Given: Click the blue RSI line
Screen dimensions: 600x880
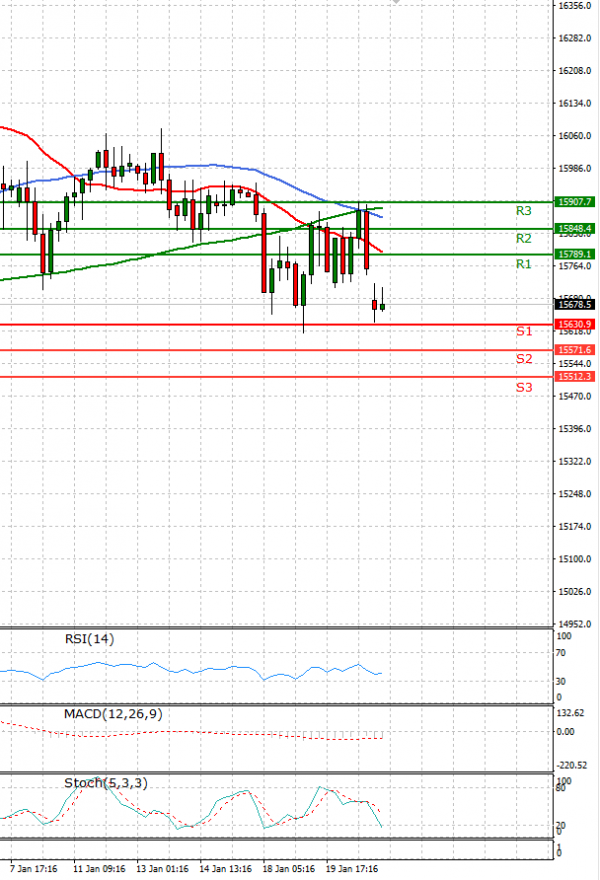Looking at the screenshot, I should (x=191, y=669).
